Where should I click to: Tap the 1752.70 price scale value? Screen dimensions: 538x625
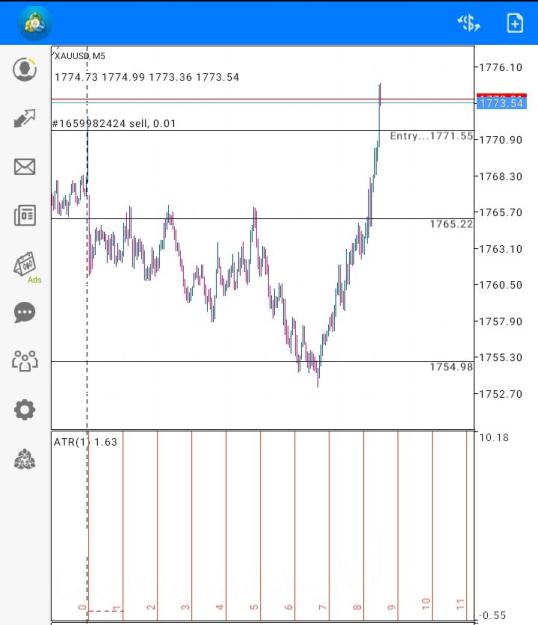point(501,394)
